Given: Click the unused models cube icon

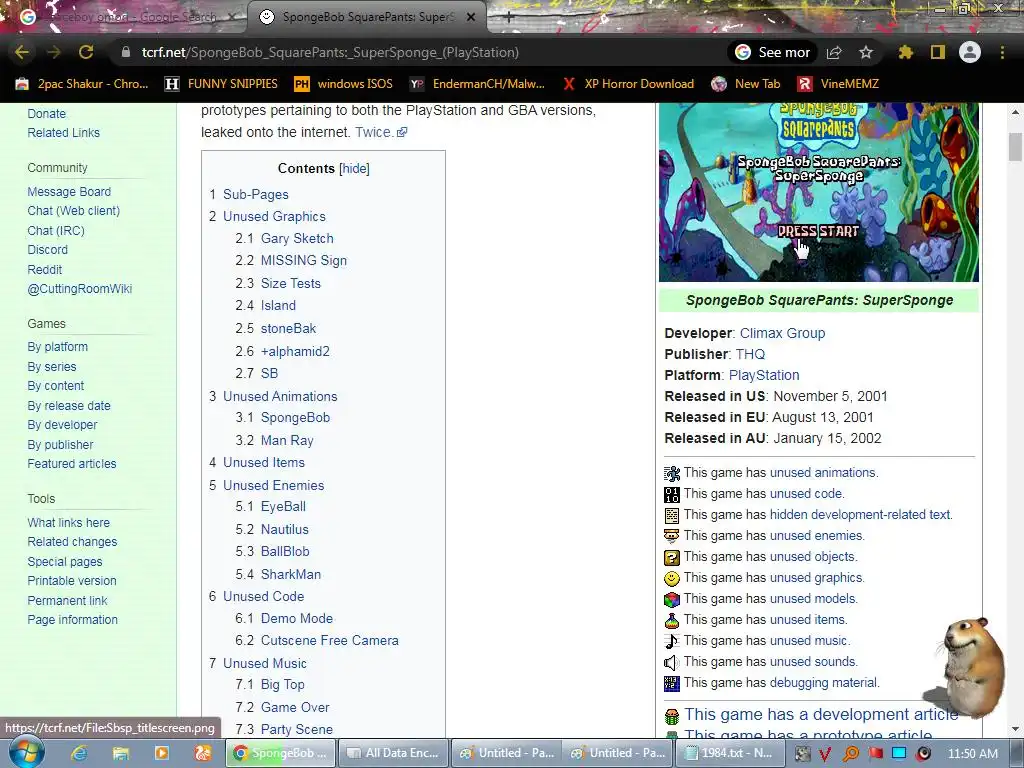Looking at the screenshot, I should [672, 599].
